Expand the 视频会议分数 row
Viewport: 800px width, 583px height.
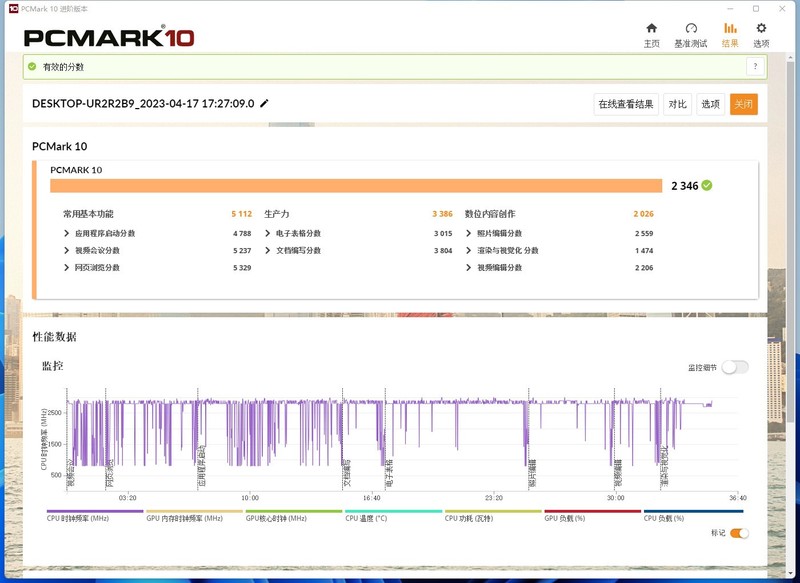67,251
